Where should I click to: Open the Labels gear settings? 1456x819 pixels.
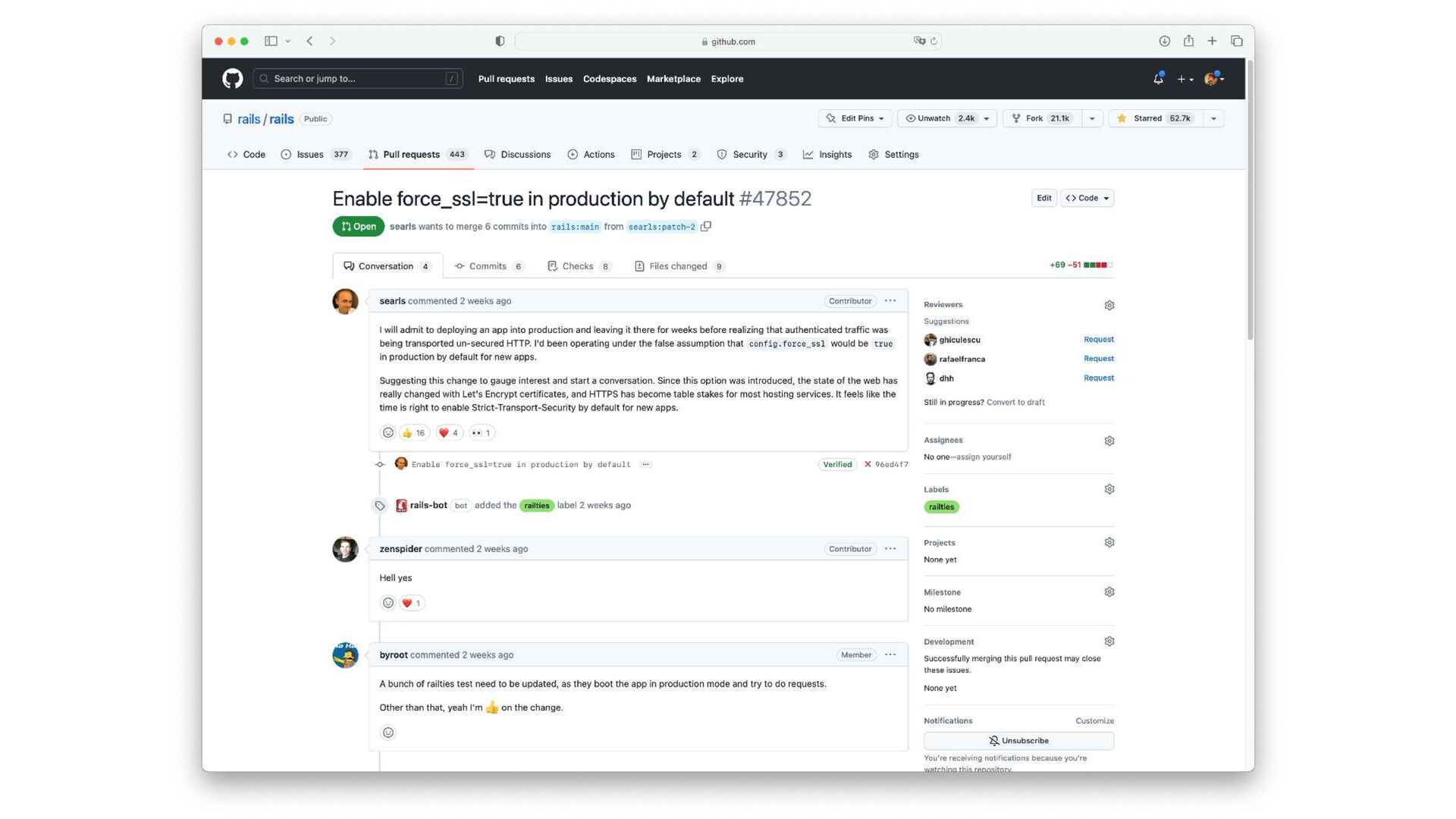[x=1109, y=489]
